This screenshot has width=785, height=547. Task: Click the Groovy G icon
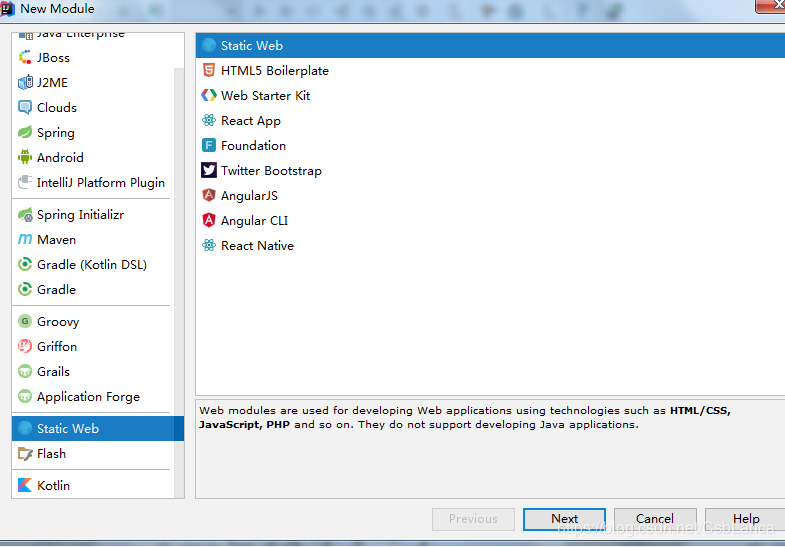pos(25,321)
